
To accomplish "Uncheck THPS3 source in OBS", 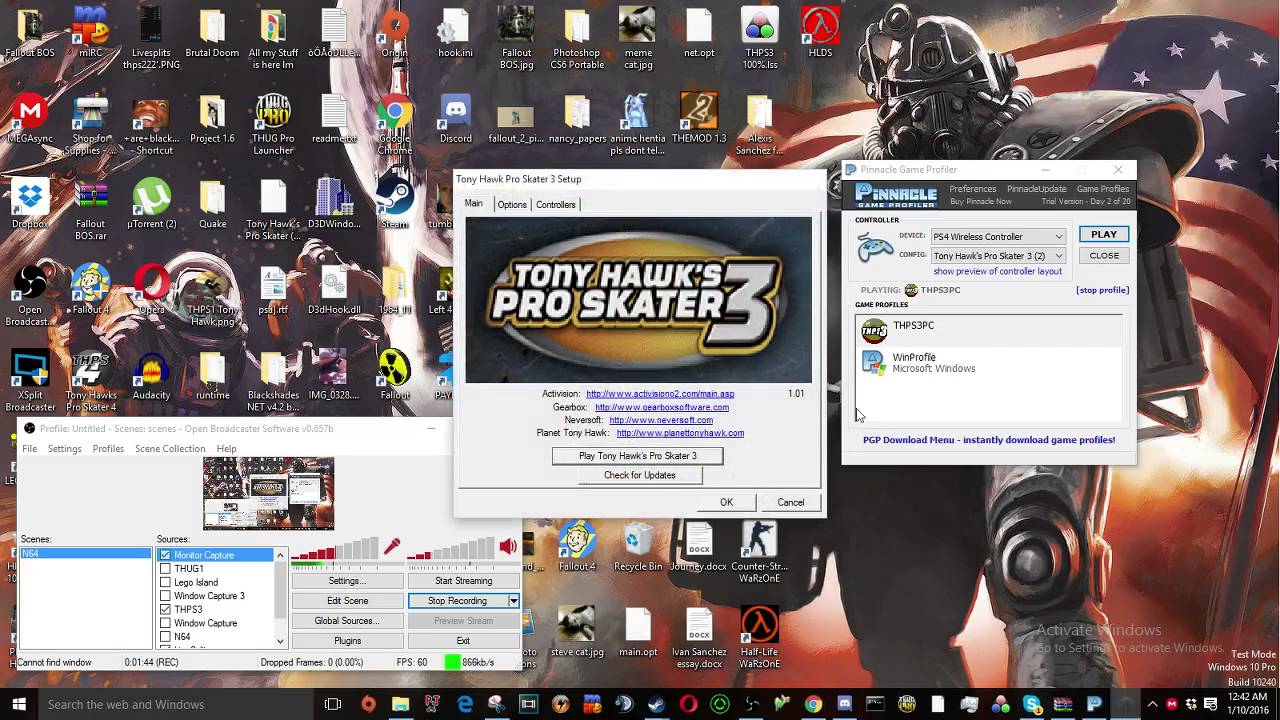I will [165, 609].
